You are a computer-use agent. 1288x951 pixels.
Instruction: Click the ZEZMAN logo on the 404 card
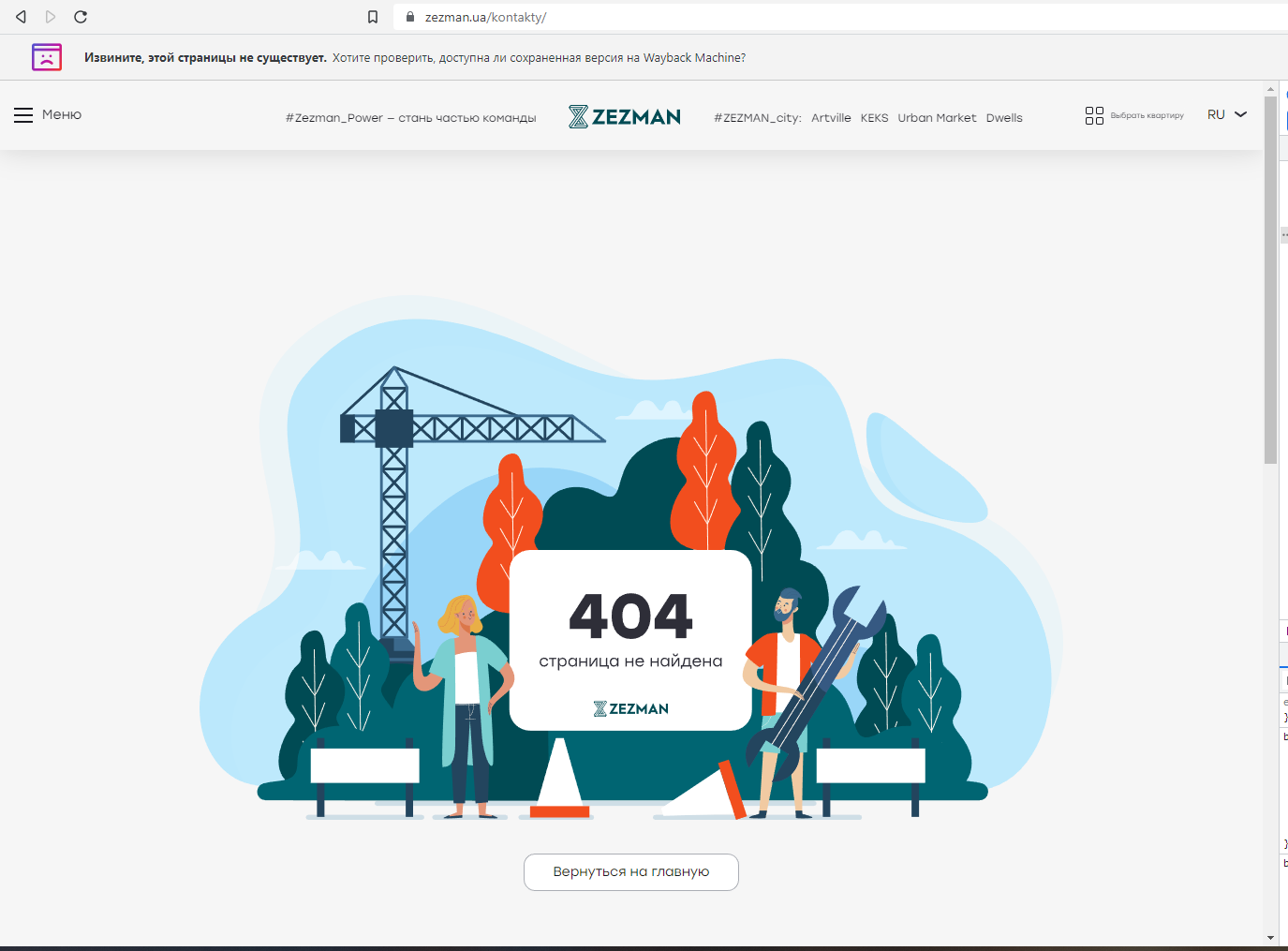pos(630,709)
